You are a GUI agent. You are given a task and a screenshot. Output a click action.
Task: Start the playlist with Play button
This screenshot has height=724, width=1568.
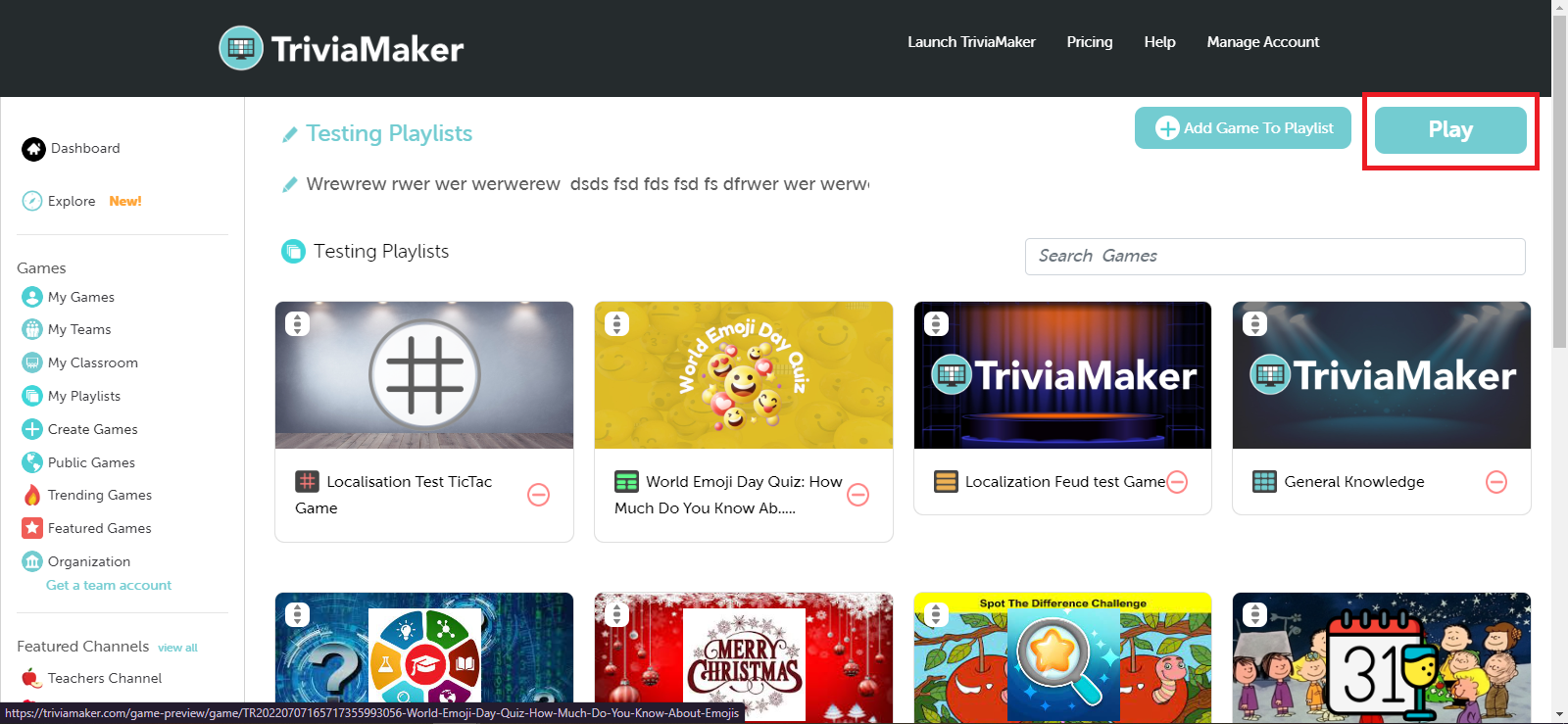(x=1450, y=130)
